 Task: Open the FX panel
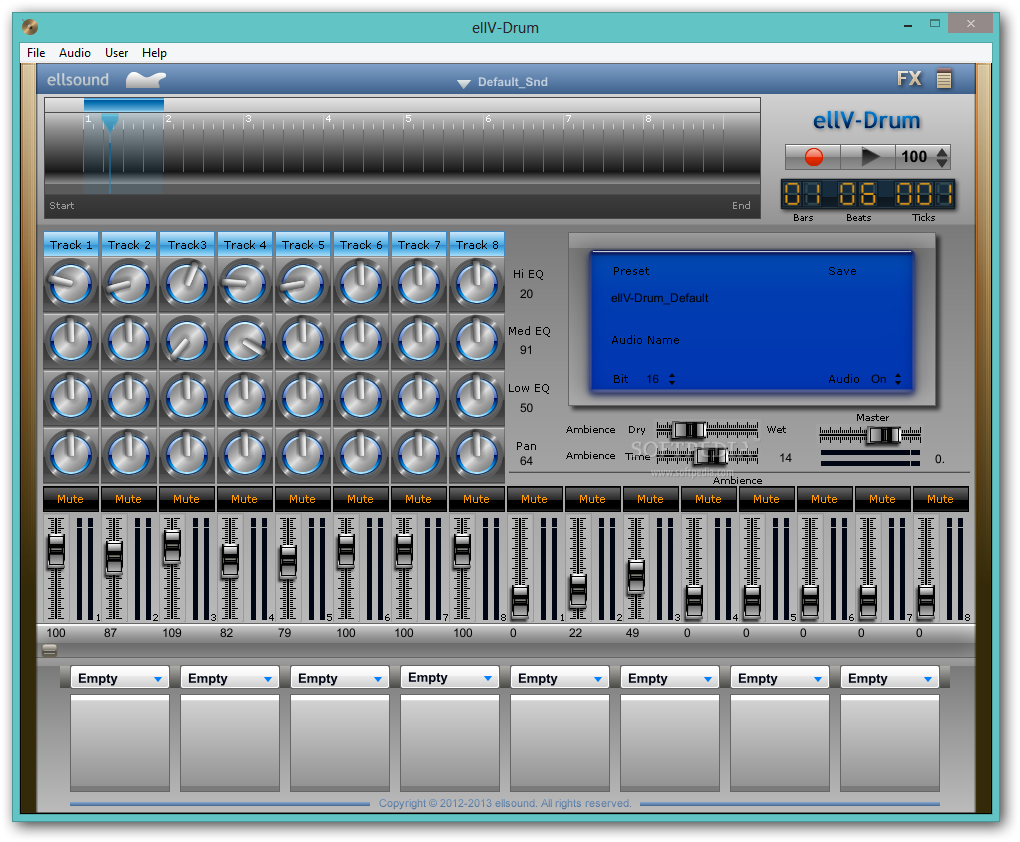coord(909,79)
